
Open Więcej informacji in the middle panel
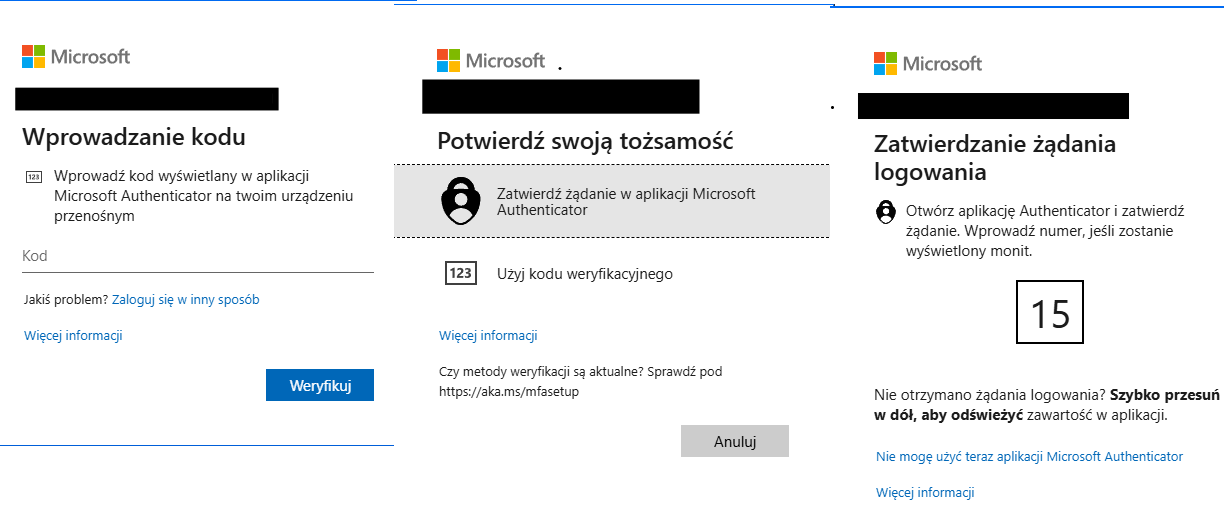pos(488,335)
